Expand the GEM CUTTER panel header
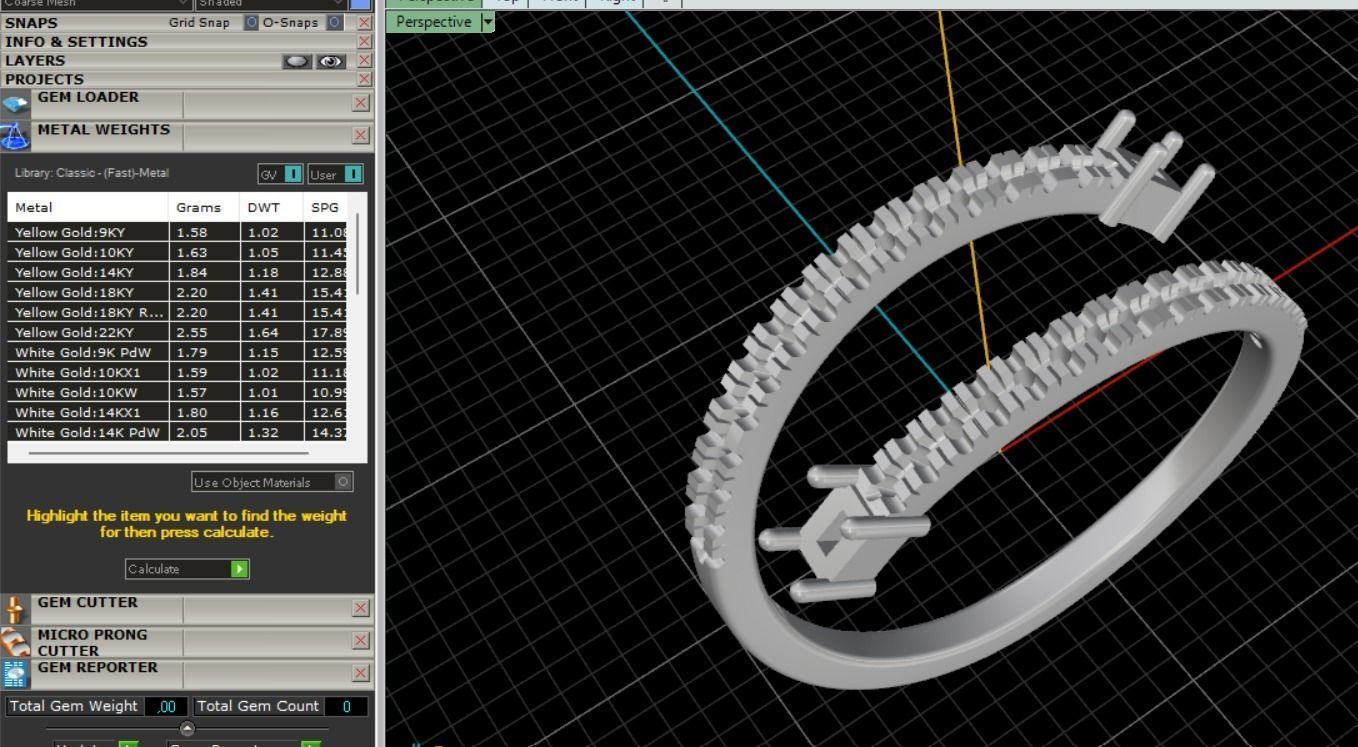The image size is (1358, 747). point(88,602)
